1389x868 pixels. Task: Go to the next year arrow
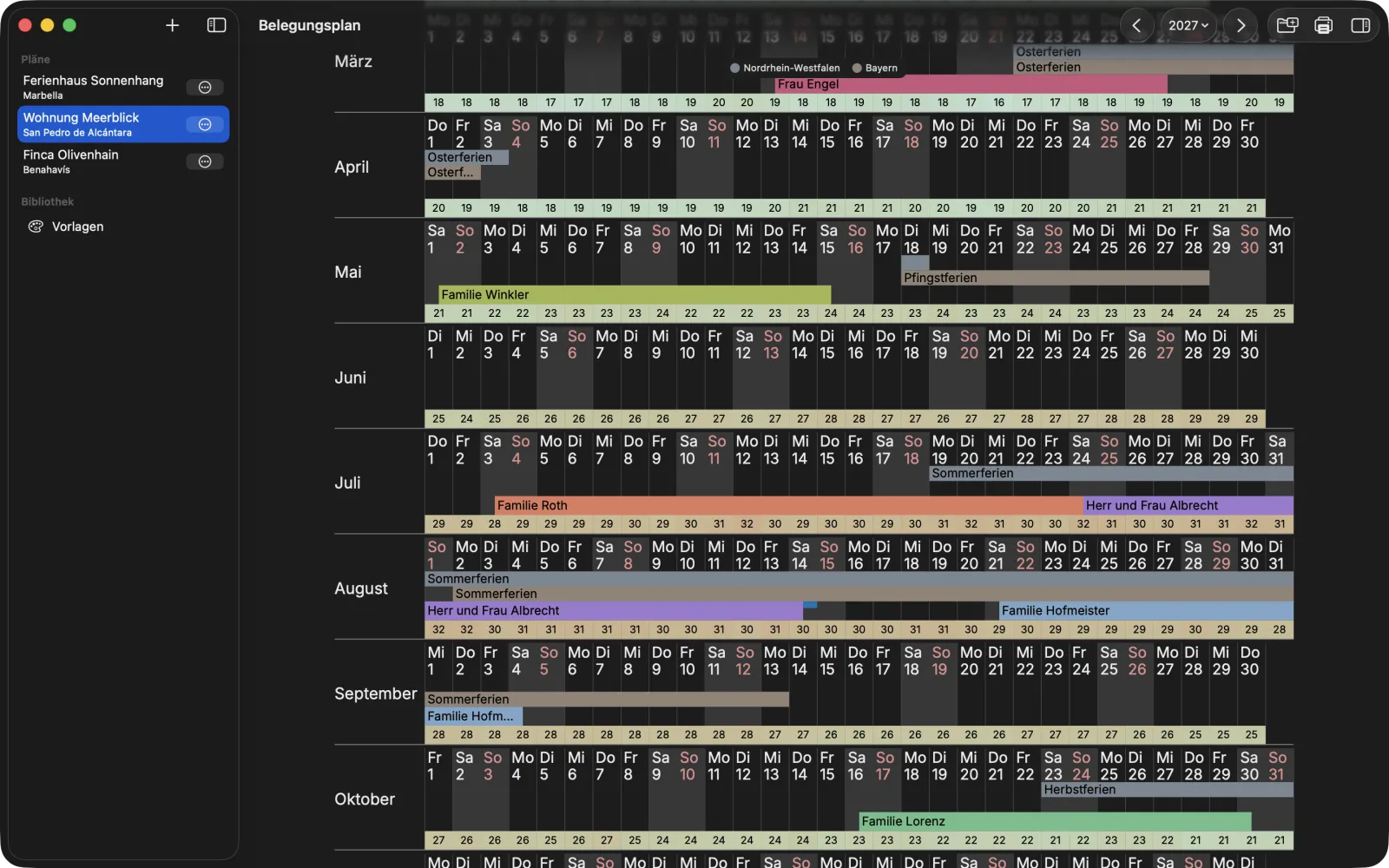(1241, 25)
